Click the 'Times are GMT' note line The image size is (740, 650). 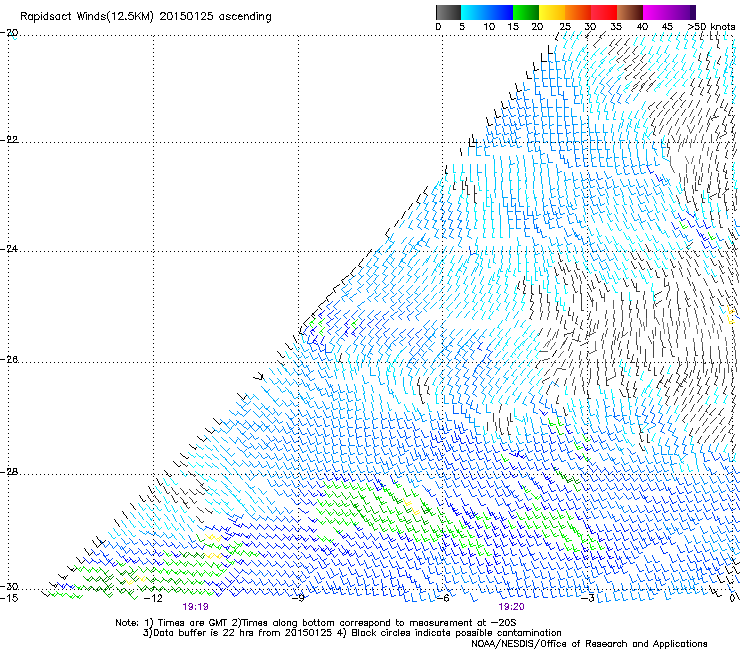click(316, 623)
